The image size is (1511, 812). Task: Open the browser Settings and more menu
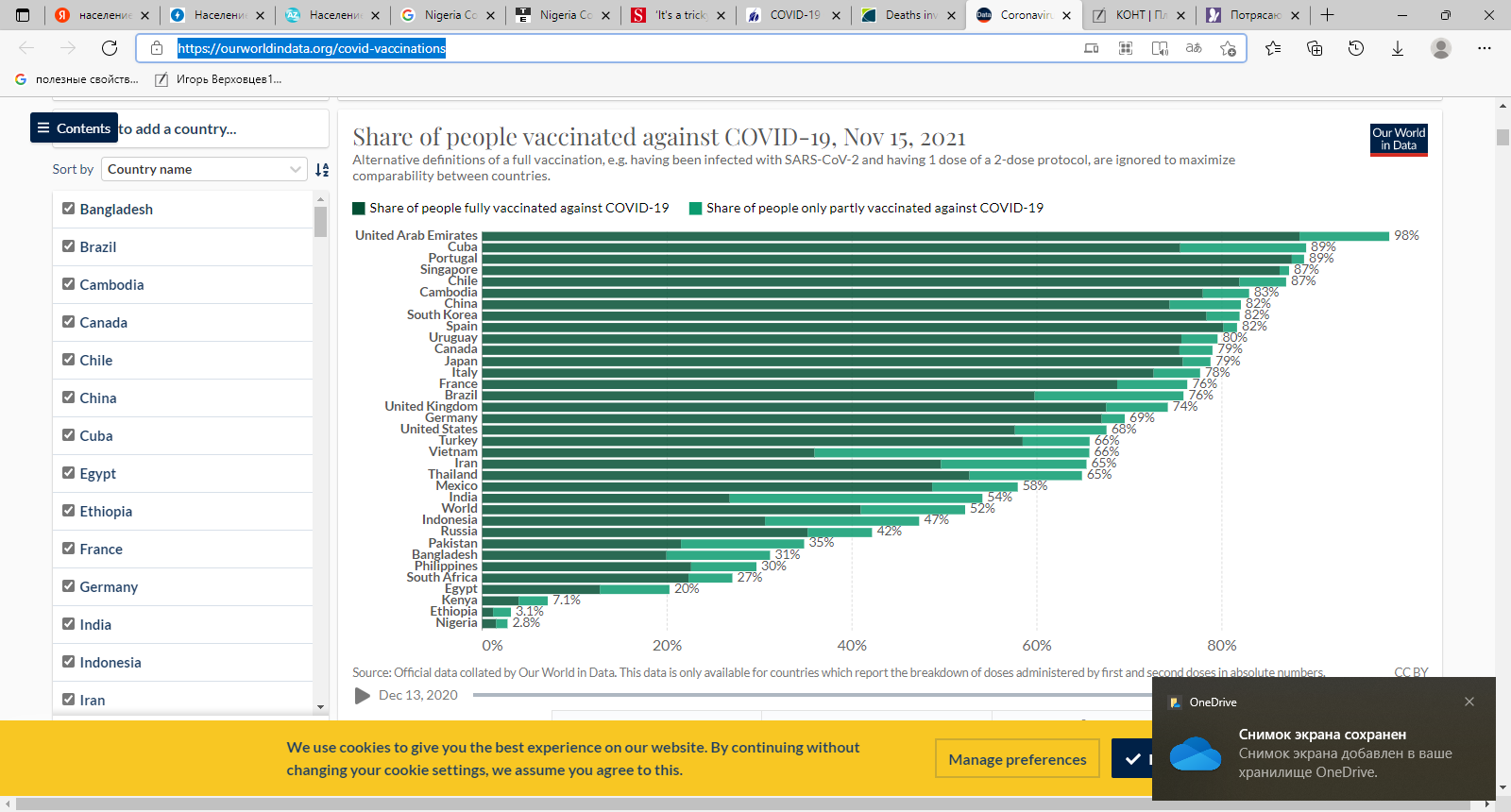(1484, 48)
